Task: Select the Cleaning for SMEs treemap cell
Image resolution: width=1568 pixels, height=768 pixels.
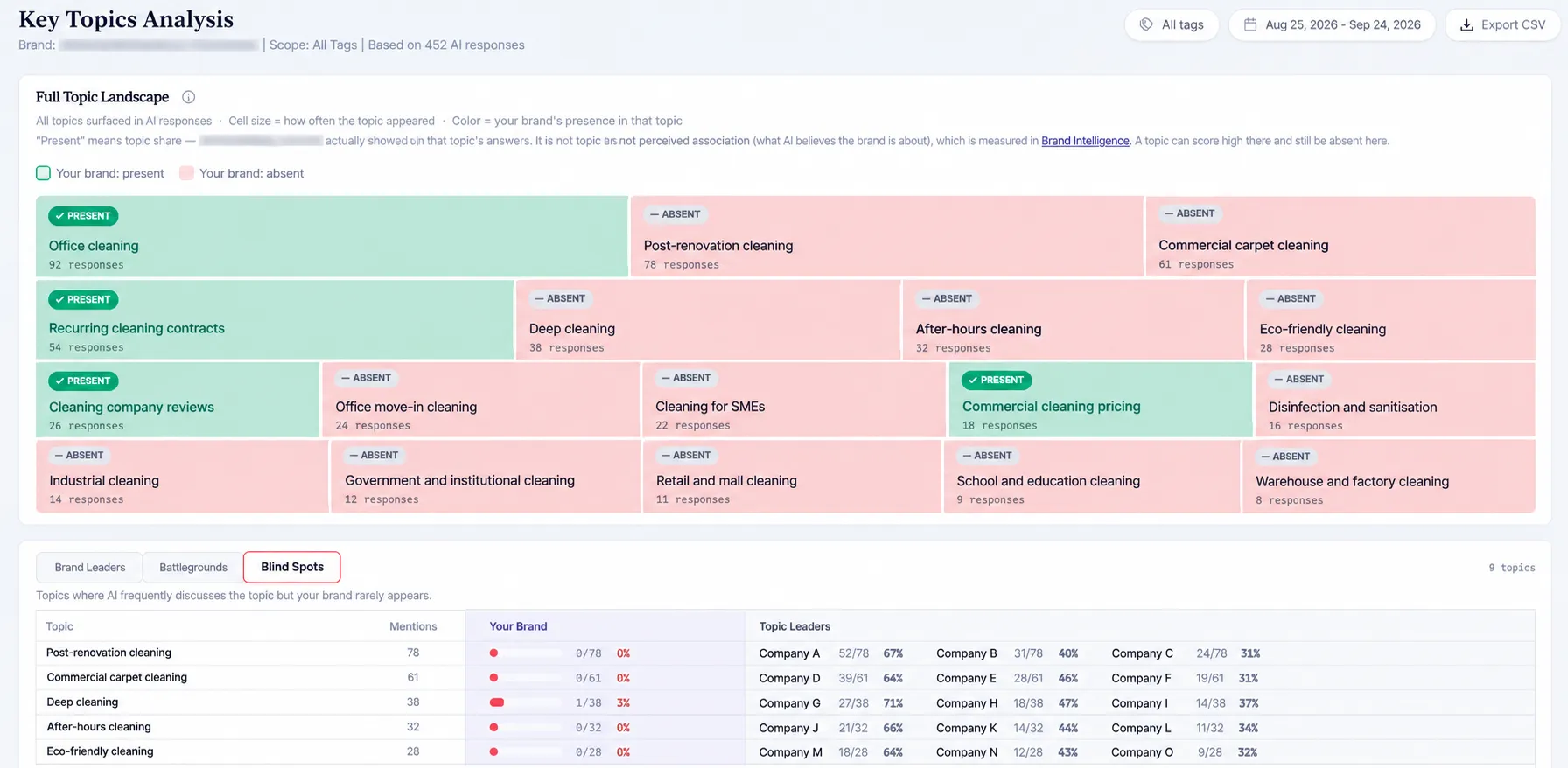Action: pos(794,400)
